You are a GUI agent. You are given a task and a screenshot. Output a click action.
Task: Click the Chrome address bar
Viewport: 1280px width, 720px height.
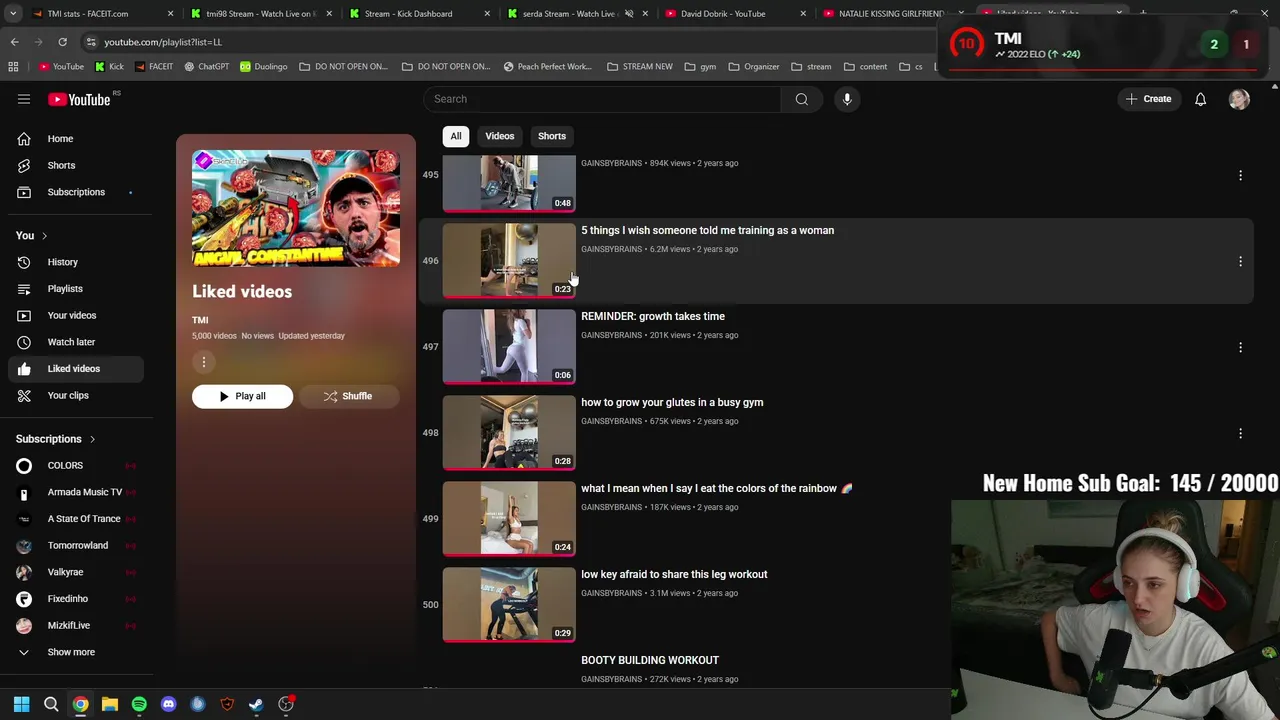click(x=510, y=42)
